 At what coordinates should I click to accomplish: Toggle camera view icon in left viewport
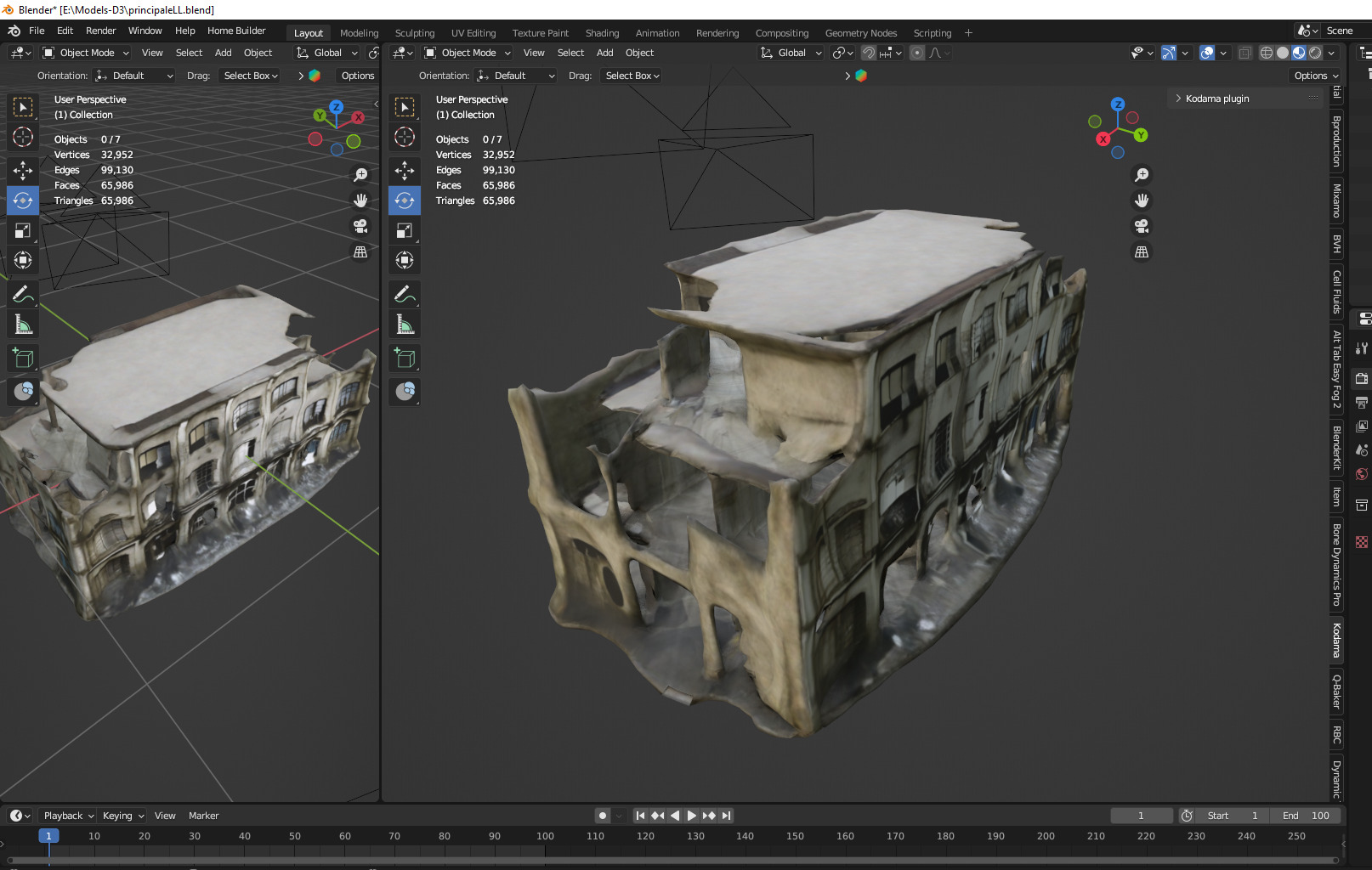360,226
